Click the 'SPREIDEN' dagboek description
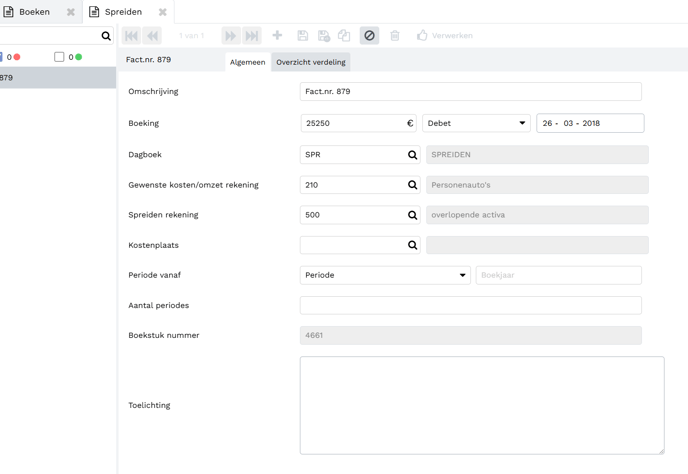The width and height of the screenshot is (688, 474). tap(537, 154)
